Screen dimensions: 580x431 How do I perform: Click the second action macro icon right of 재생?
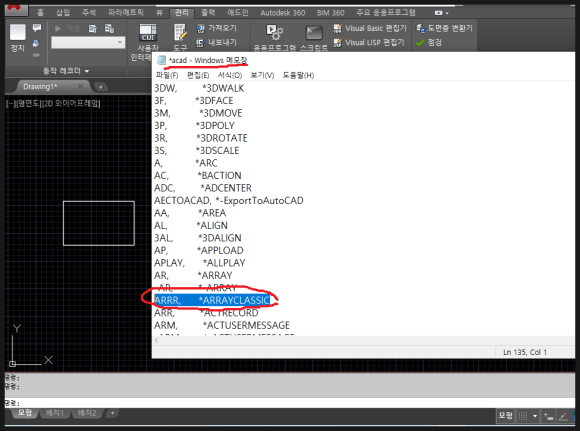[109, 28]
